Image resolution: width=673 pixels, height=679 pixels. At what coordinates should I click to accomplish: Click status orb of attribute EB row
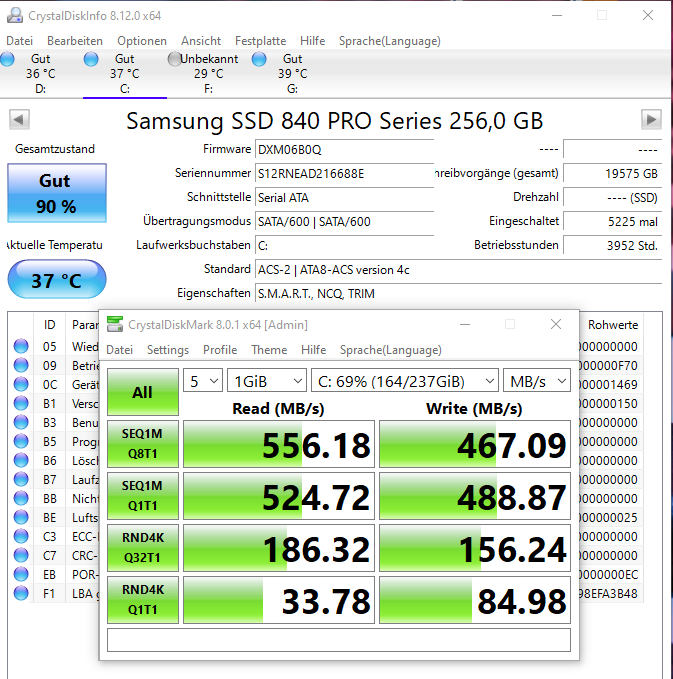point(21,574)
